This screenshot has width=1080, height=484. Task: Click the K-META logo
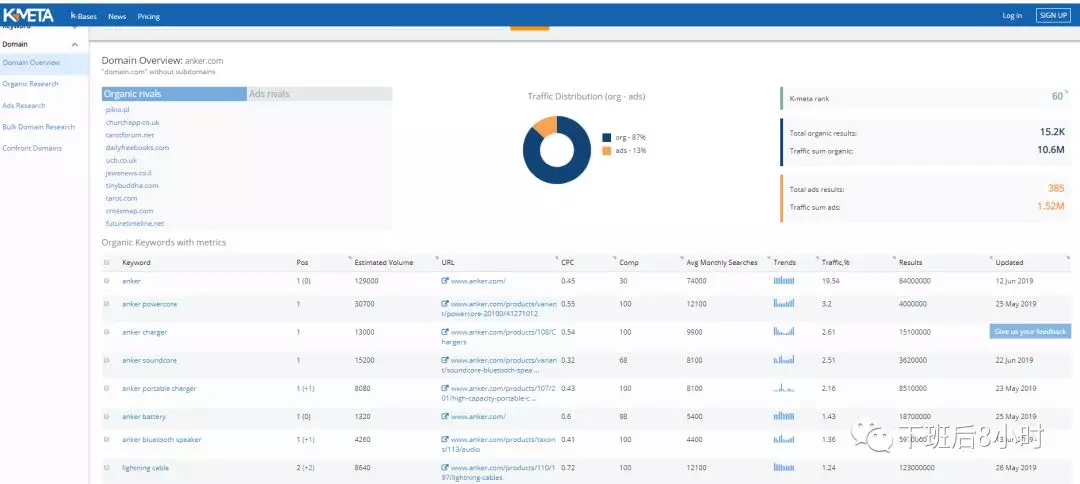pyautogui.click(x=28, y=15)
